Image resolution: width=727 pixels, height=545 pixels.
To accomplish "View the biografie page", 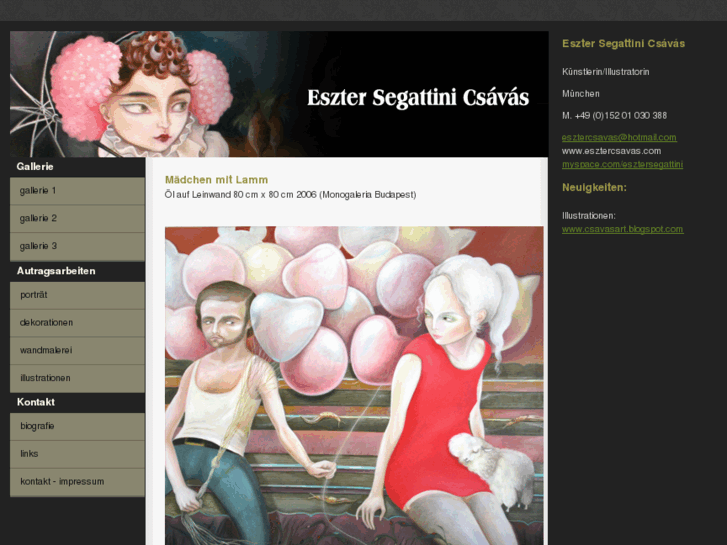I will point(77,426).
